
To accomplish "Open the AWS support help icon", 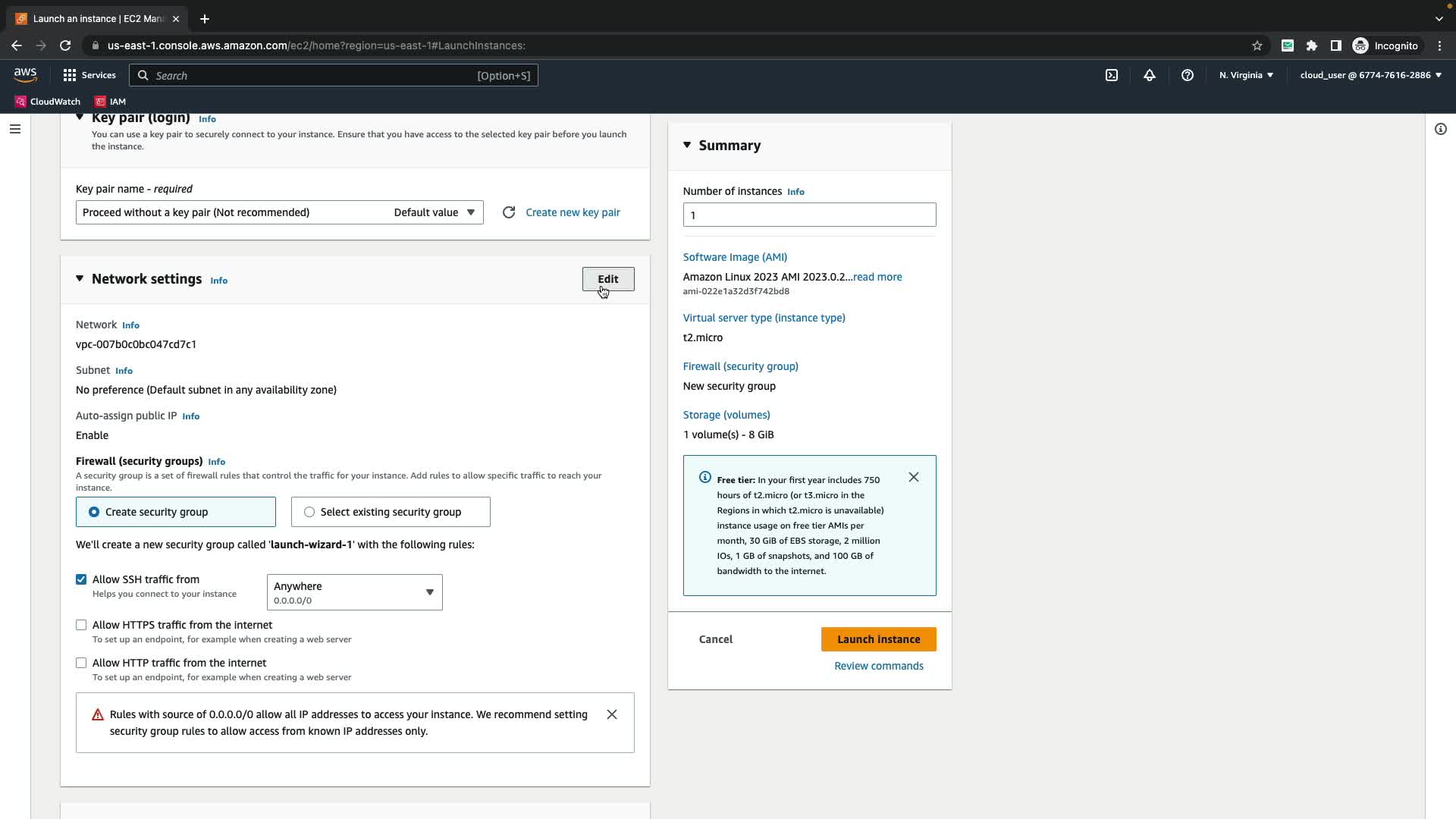I will [1188, 75].
